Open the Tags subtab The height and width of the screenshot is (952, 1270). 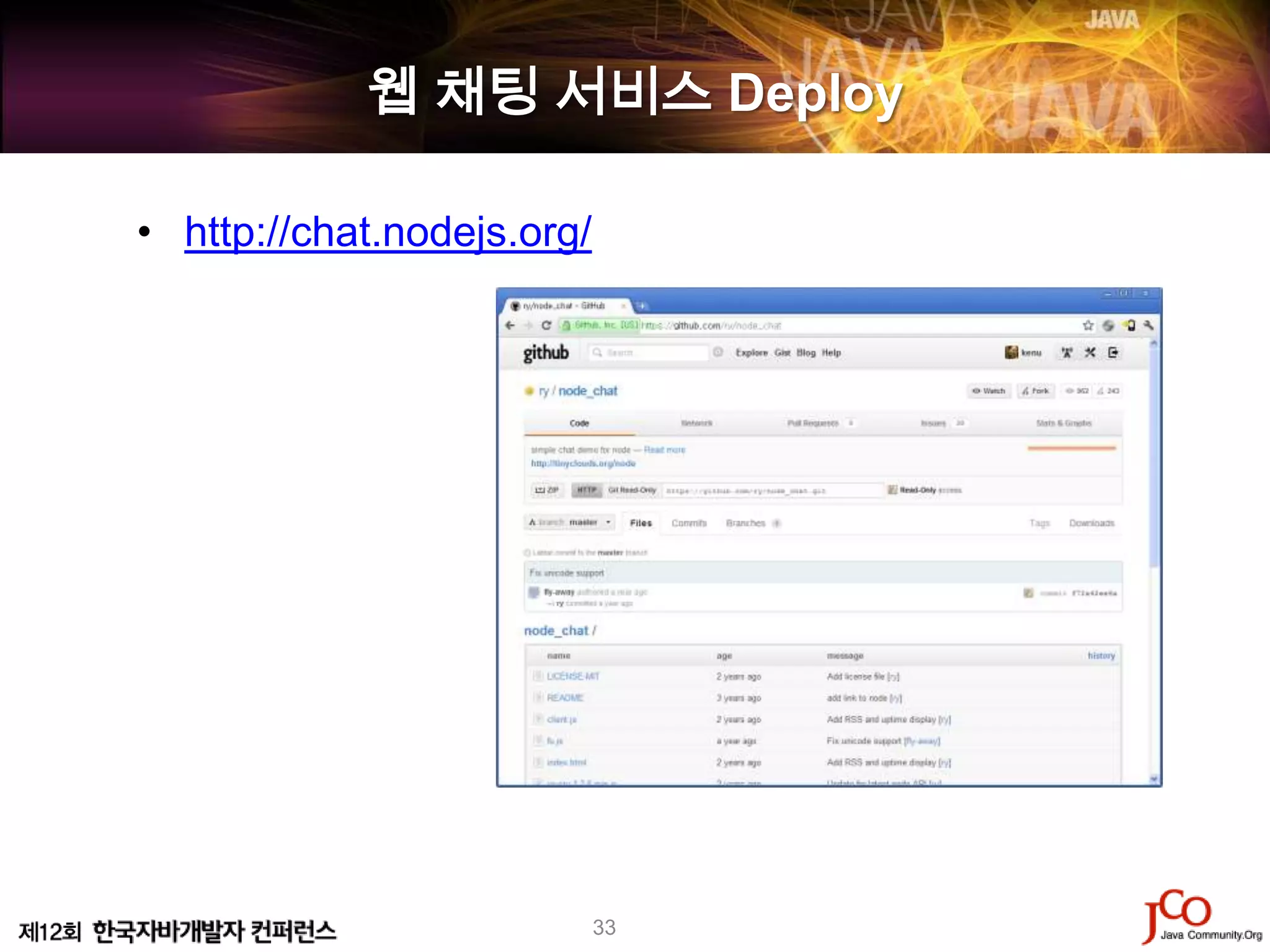point(1039,523)
